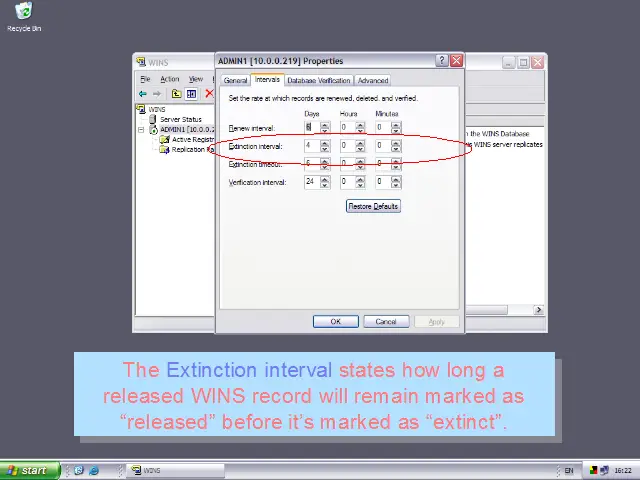Click the help question mark button in Properties
640x480 pixels.
442,61
